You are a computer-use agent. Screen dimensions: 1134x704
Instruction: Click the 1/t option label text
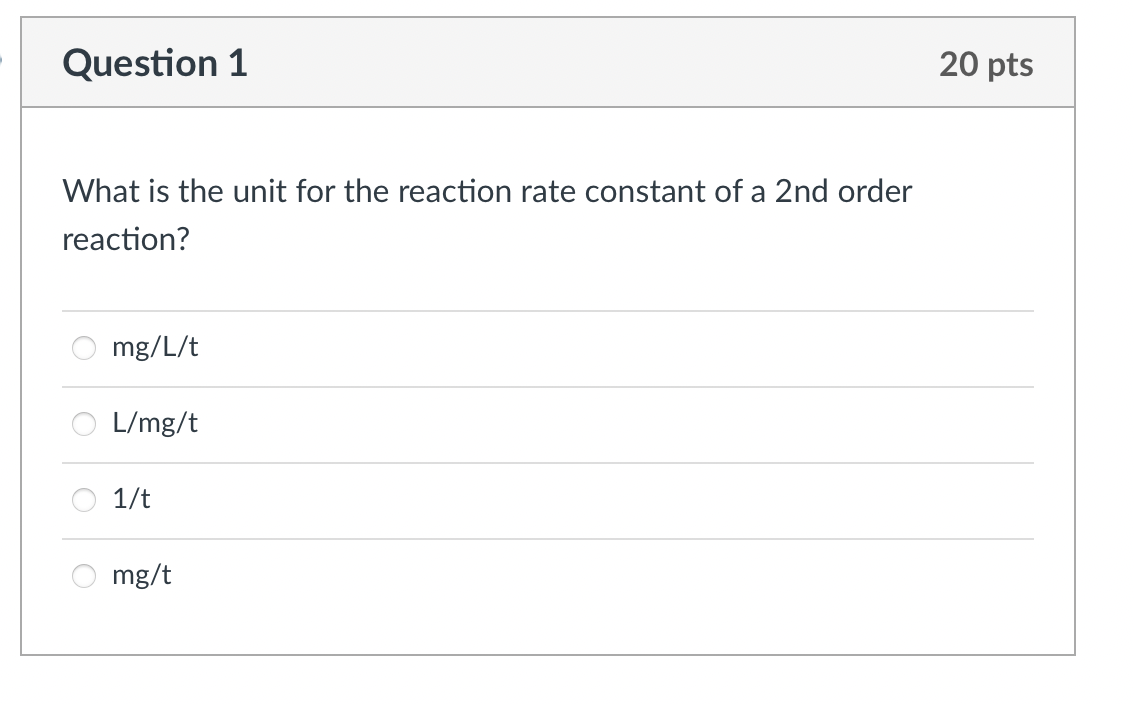tap(133, 500)
